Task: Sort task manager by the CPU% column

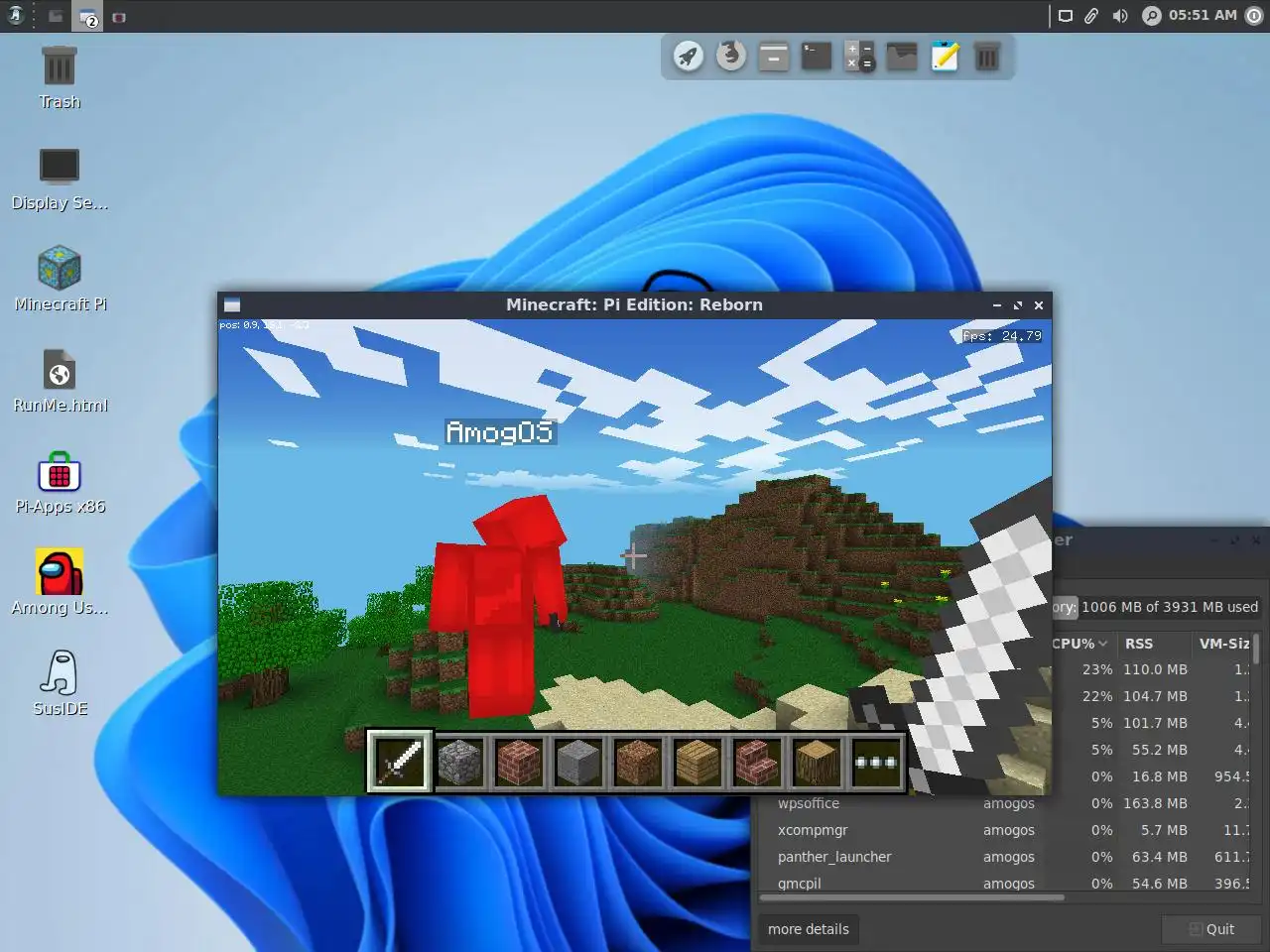Action: coord(1079,644)
